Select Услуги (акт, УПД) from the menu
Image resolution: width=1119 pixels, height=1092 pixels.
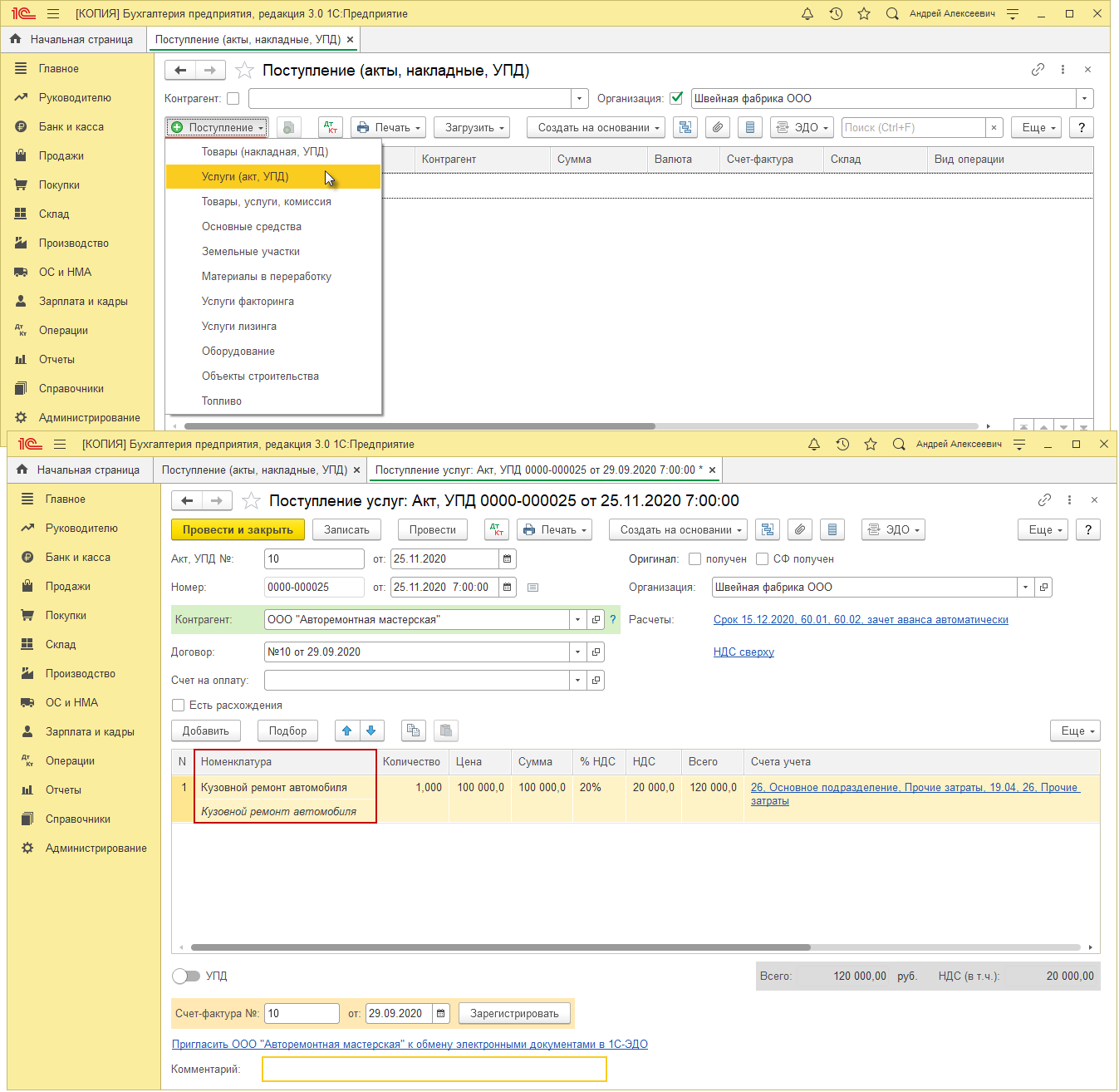(x=273, y=176)
